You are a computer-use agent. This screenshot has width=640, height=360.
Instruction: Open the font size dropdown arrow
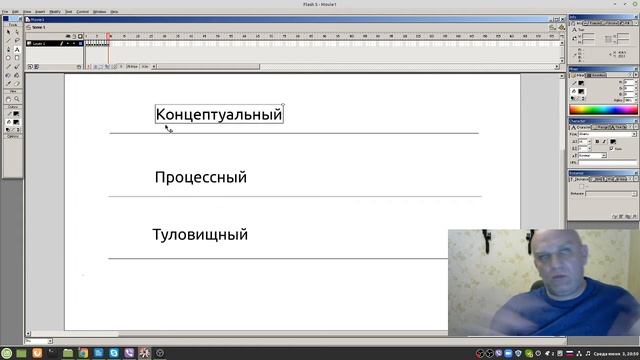click(589, 141)
